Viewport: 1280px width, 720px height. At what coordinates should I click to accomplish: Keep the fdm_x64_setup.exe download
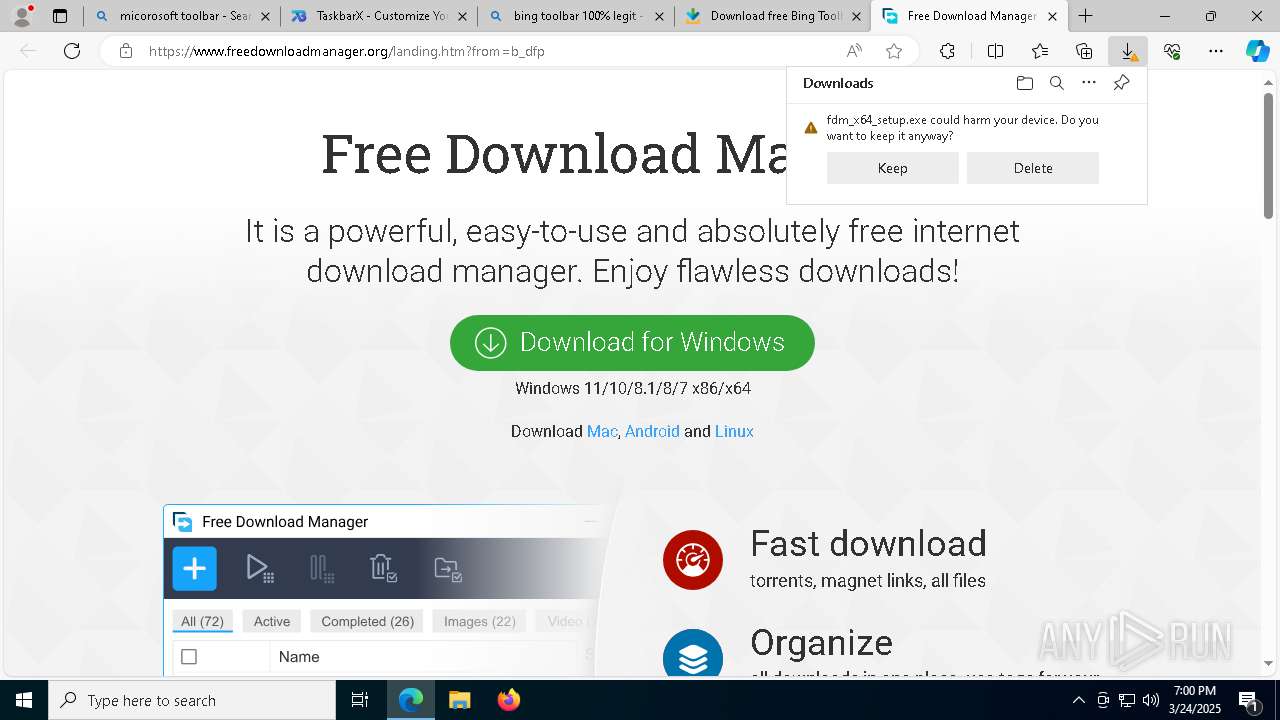click(x=892, y=168)
